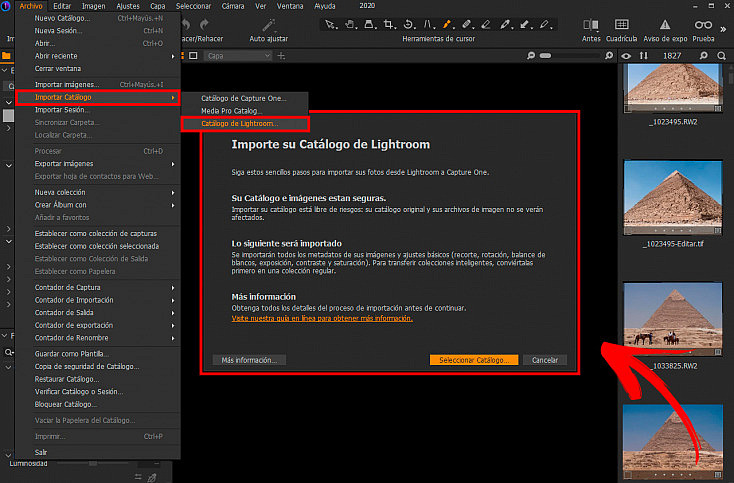Click the browser search magnifier icon
Image resolution: width=734 pixels, height=483 pixels.
(x=721, y=56)
